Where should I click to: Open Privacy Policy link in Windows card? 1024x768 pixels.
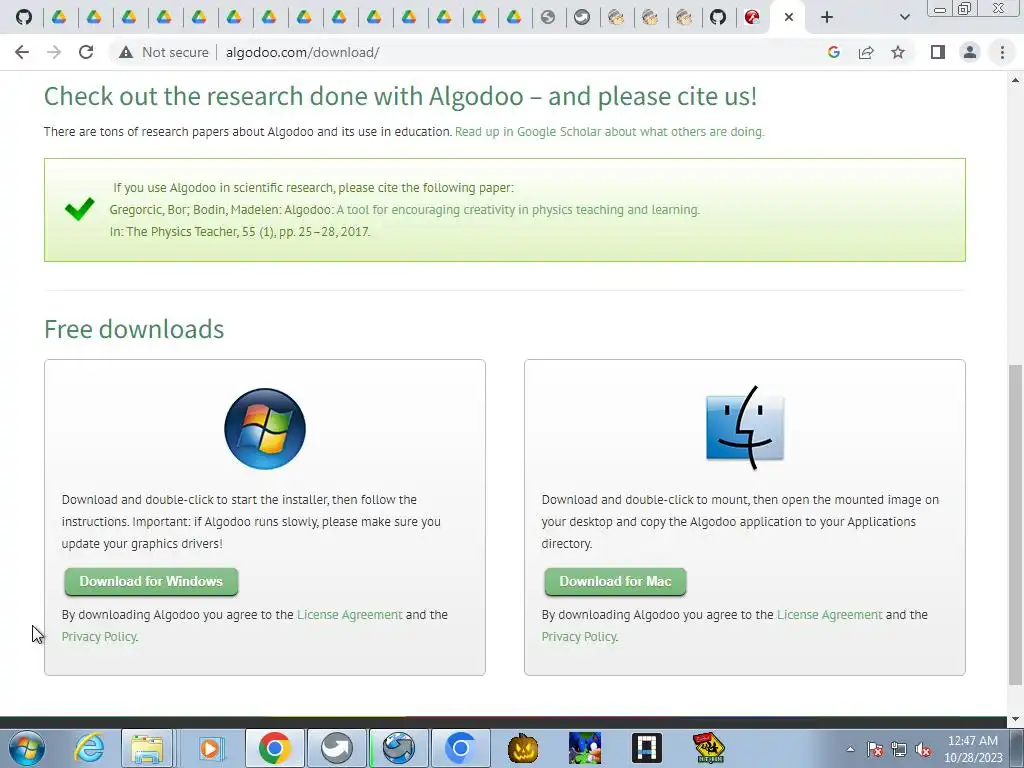tap(99, 637)
